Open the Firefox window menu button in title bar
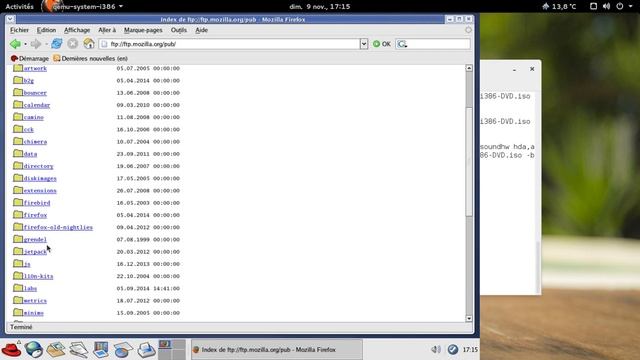This screenshot has height=360, width=640. pyautogui.click(x=11, y=19)
